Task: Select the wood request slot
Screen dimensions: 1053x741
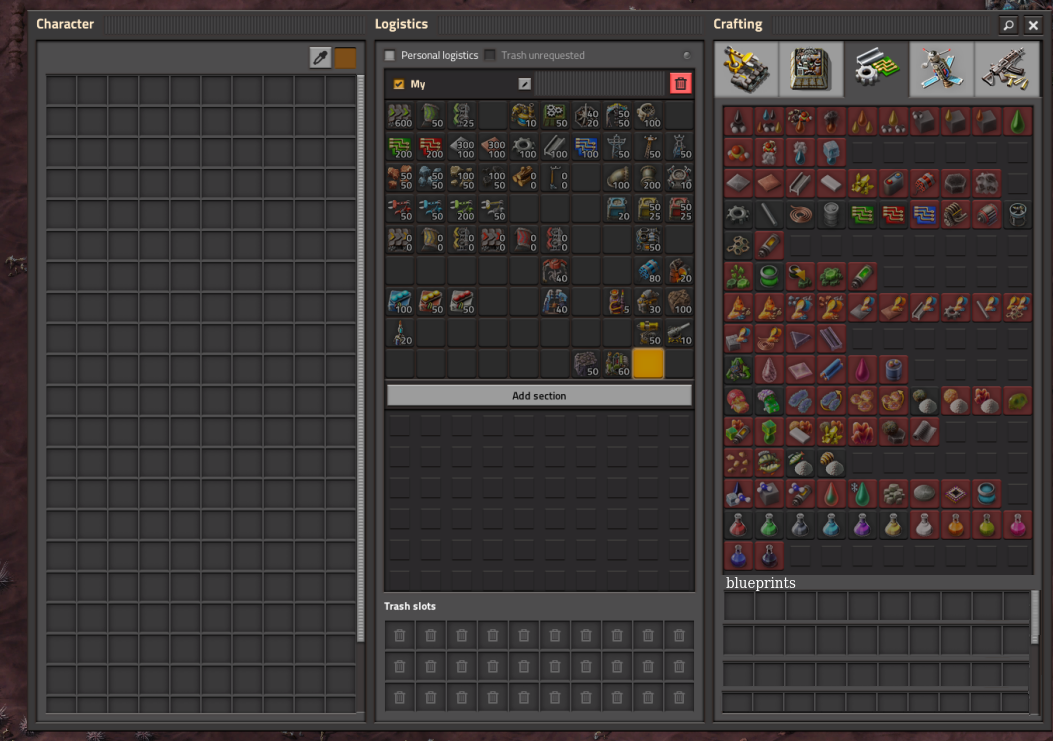Action: [x=524, y=177]
